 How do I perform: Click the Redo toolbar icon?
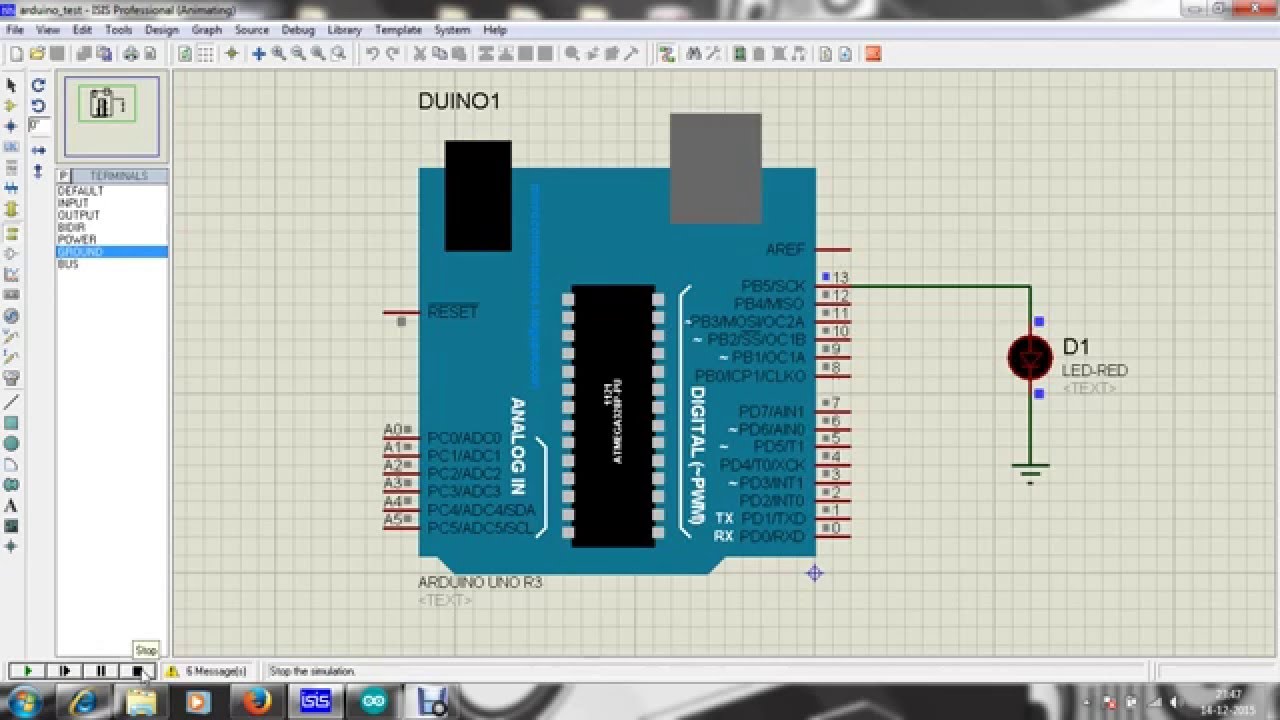click(393, 54)
